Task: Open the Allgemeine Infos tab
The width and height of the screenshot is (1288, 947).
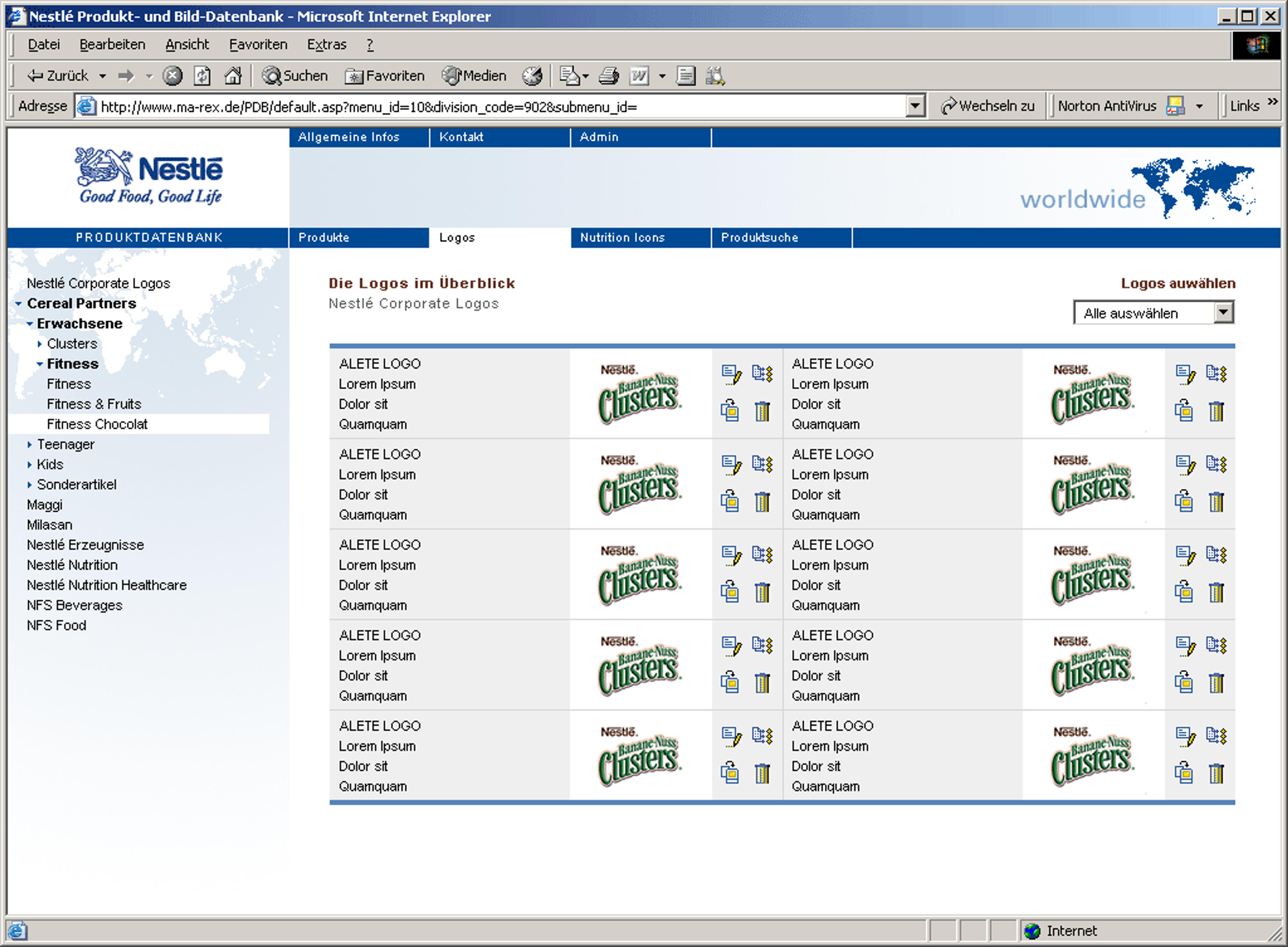Action: 359,137
